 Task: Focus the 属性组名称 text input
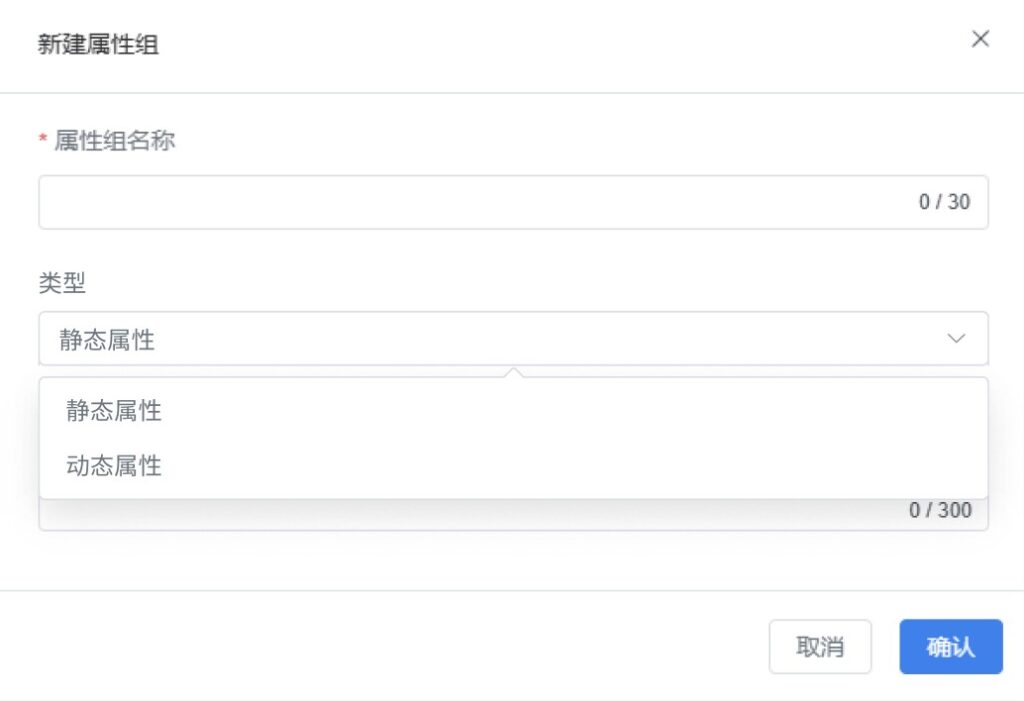point(470,202)
